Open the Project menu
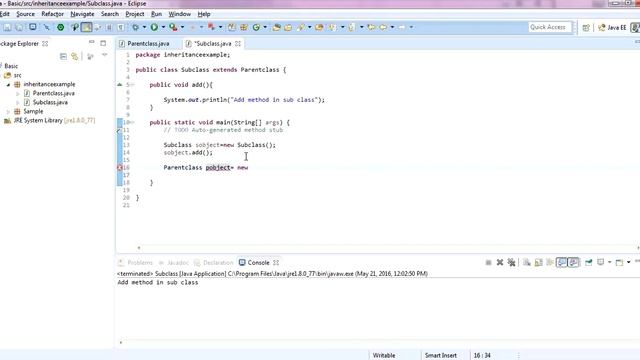Viewport: 640px width, 360px height. 135,14
